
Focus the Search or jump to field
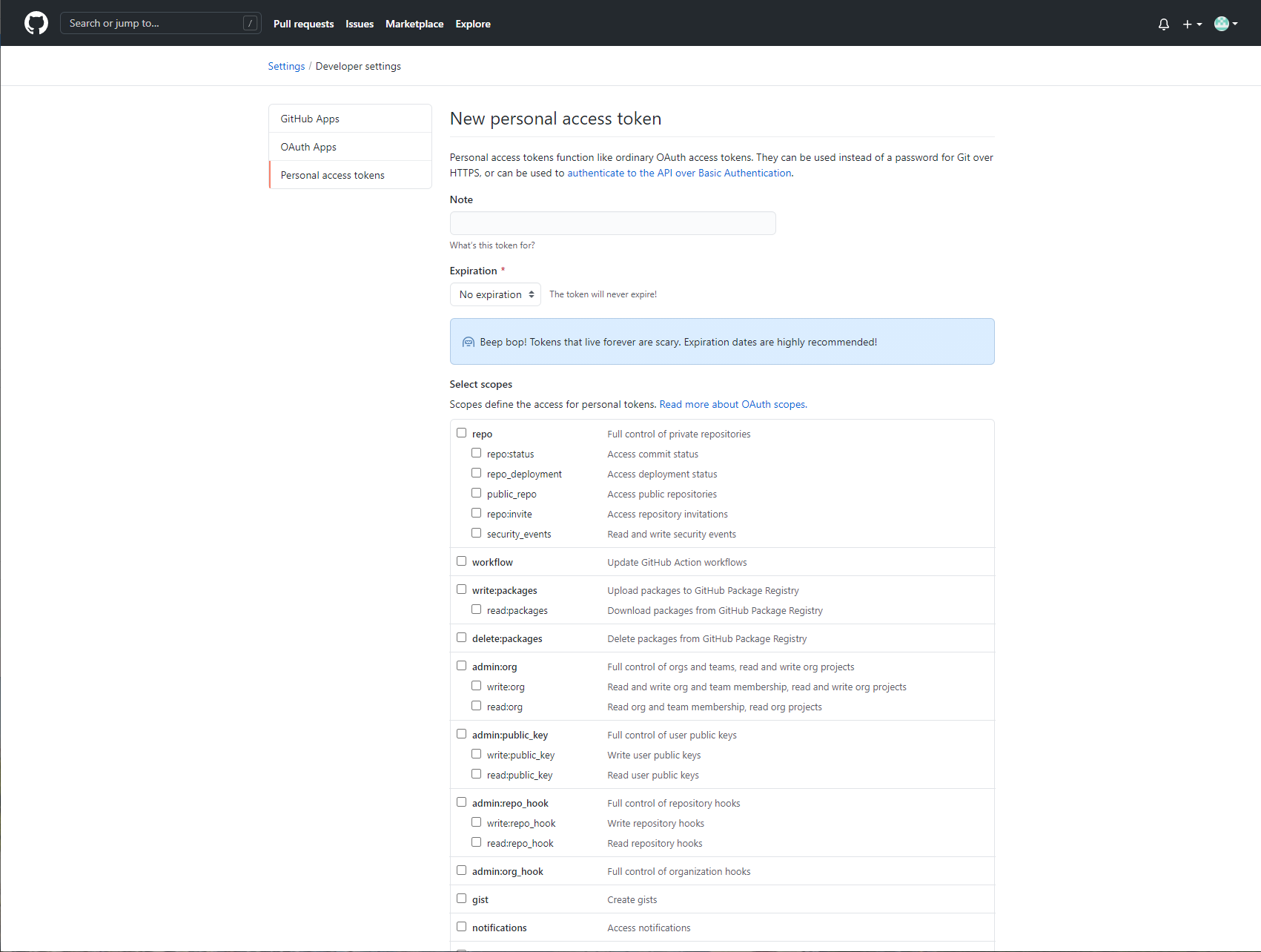[161, 23]
